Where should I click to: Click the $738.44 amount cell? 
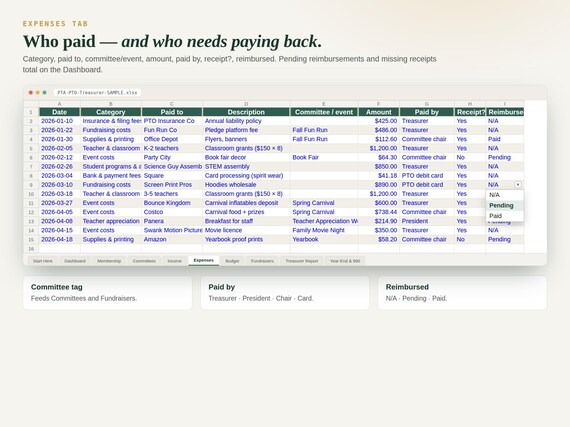pos(378,212)
